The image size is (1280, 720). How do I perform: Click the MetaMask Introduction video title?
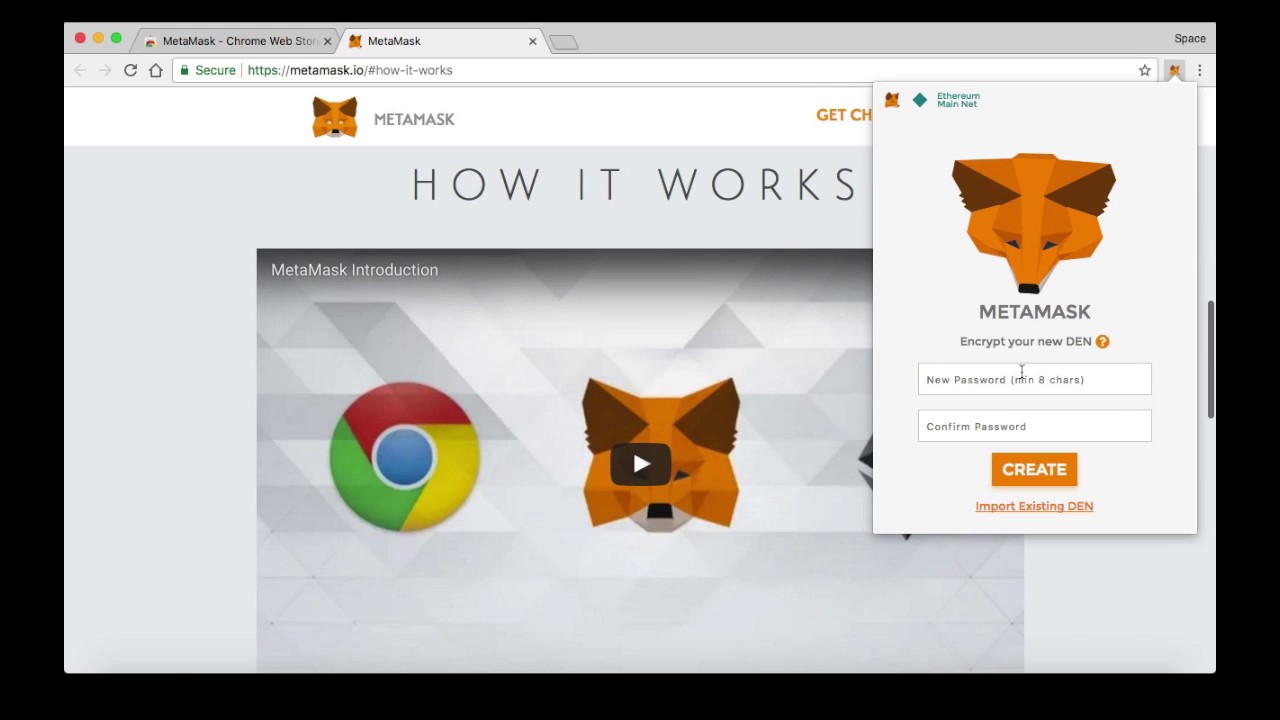click(354, 270)
